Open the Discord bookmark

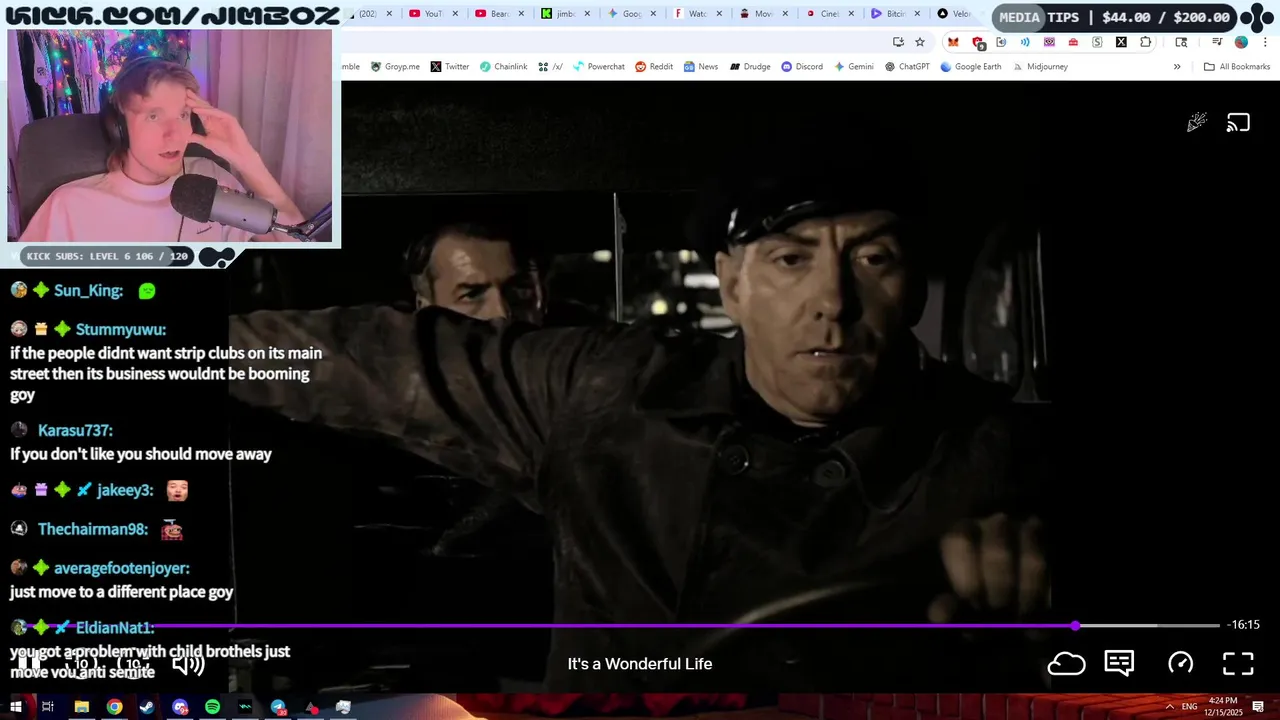(802, 66)
